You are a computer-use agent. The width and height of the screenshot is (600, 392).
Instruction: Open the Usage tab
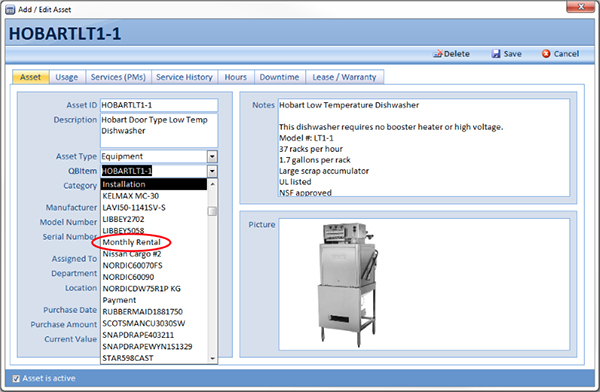pyautogui.click(x=67, y=77)
